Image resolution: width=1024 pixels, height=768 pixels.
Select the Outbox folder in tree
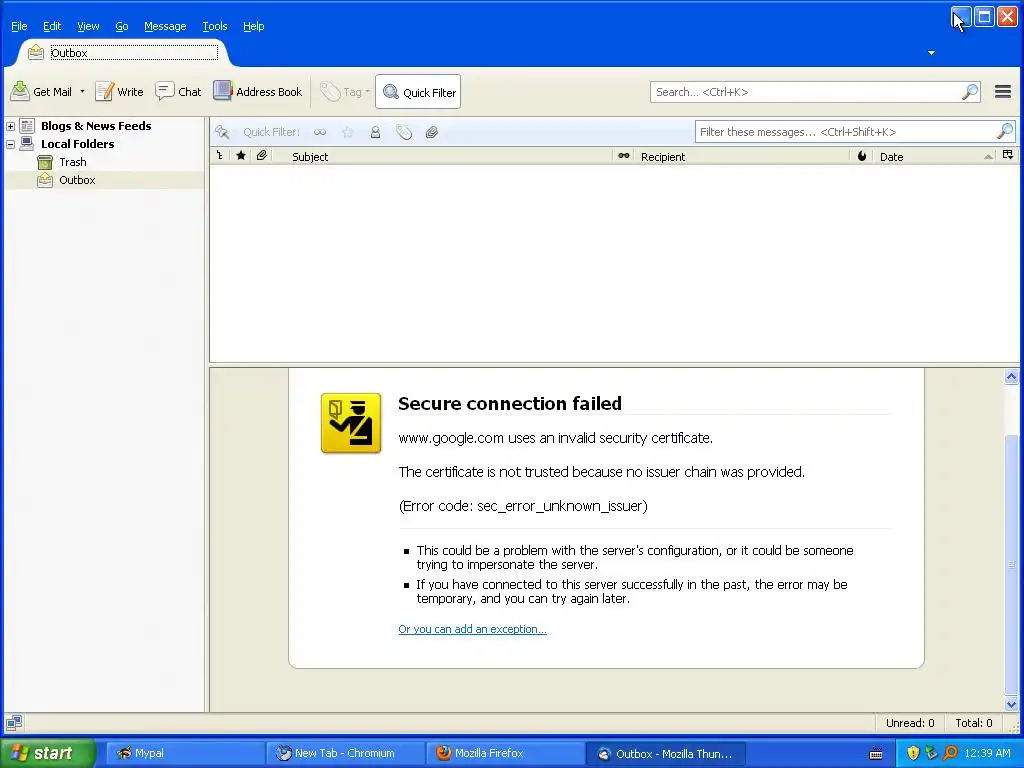click(x=77, y=180)
